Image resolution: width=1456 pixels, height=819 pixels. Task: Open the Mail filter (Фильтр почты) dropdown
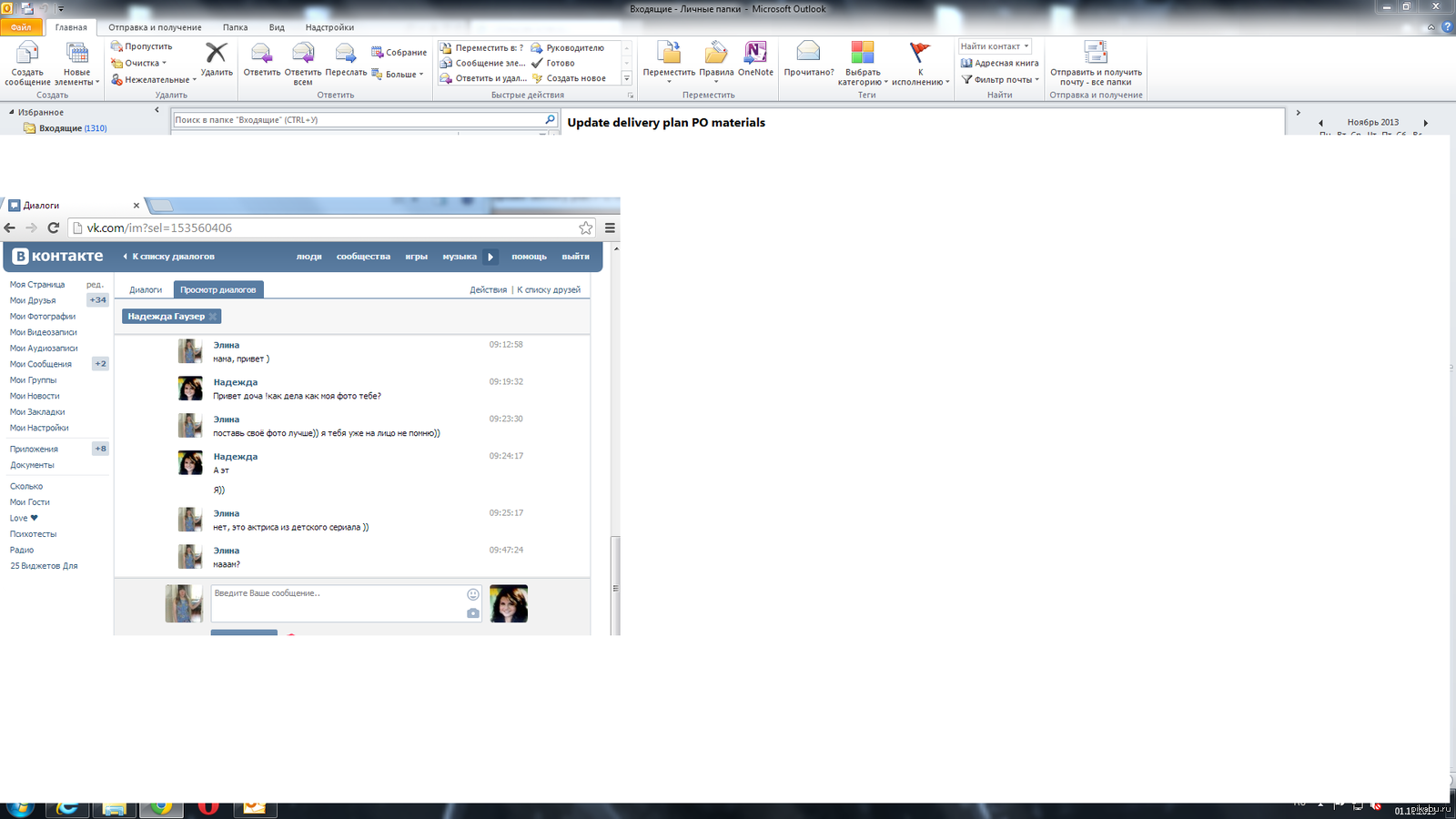(x=1001, y=80)
